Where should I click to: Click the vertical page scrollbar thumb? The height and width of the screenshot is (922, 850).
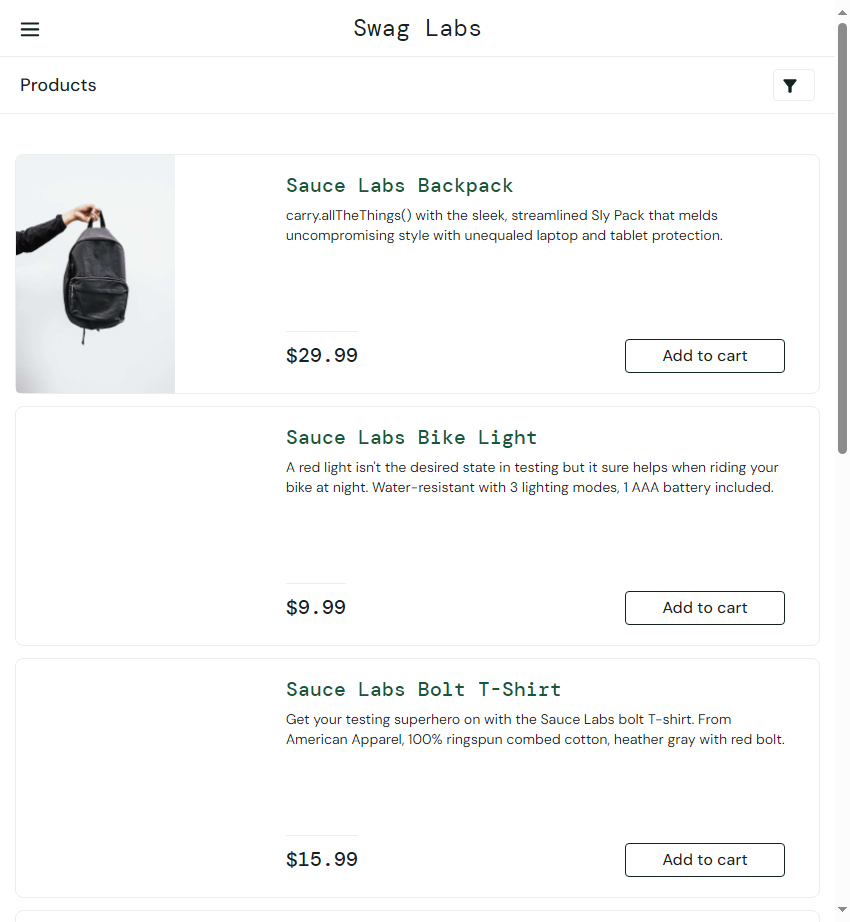(842, 238)
